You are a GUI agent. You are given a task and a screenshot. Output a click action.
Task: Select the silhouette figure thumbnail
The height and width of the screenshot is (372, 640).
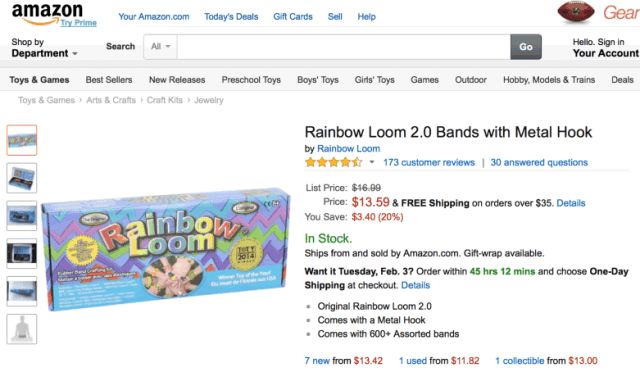22,329
